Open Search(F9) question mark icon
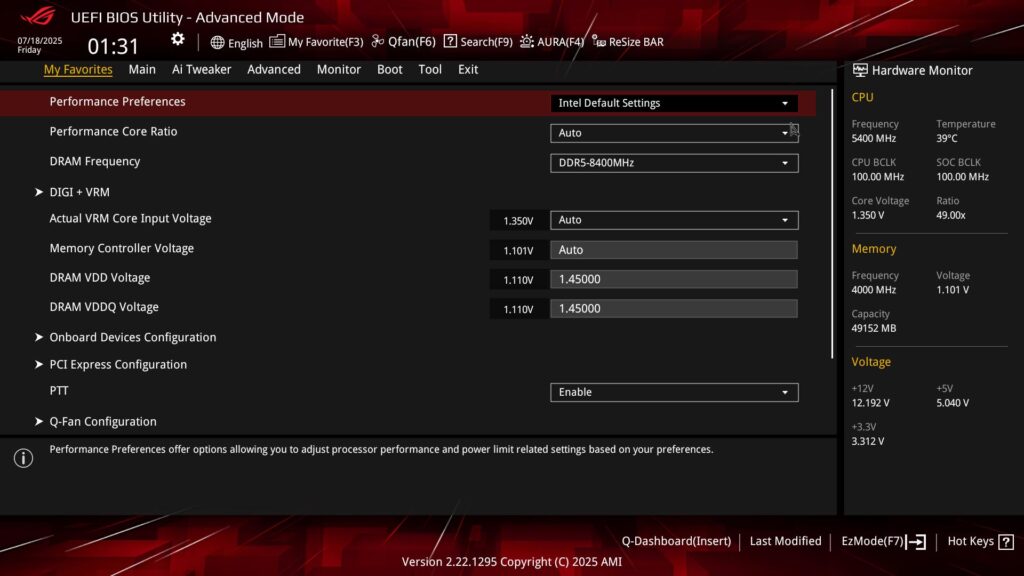Viewport: 1024px width, 576px height. [x=450, y=41]
